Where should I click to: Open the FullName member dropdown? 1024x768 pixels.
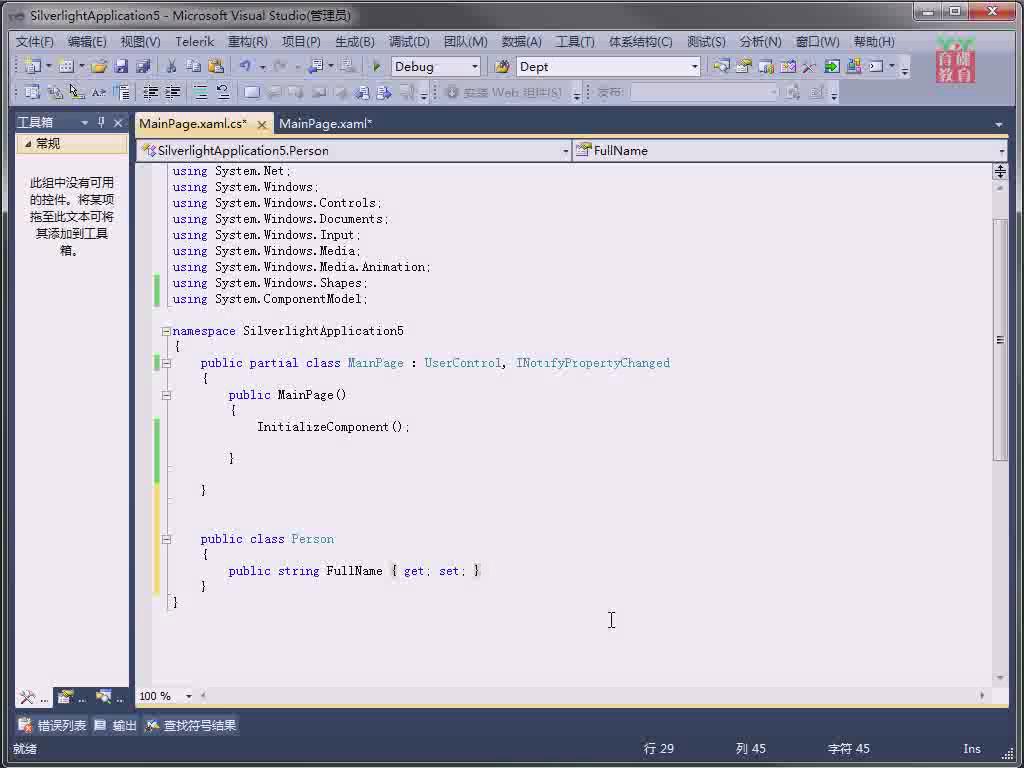[x=1001, y=151]
